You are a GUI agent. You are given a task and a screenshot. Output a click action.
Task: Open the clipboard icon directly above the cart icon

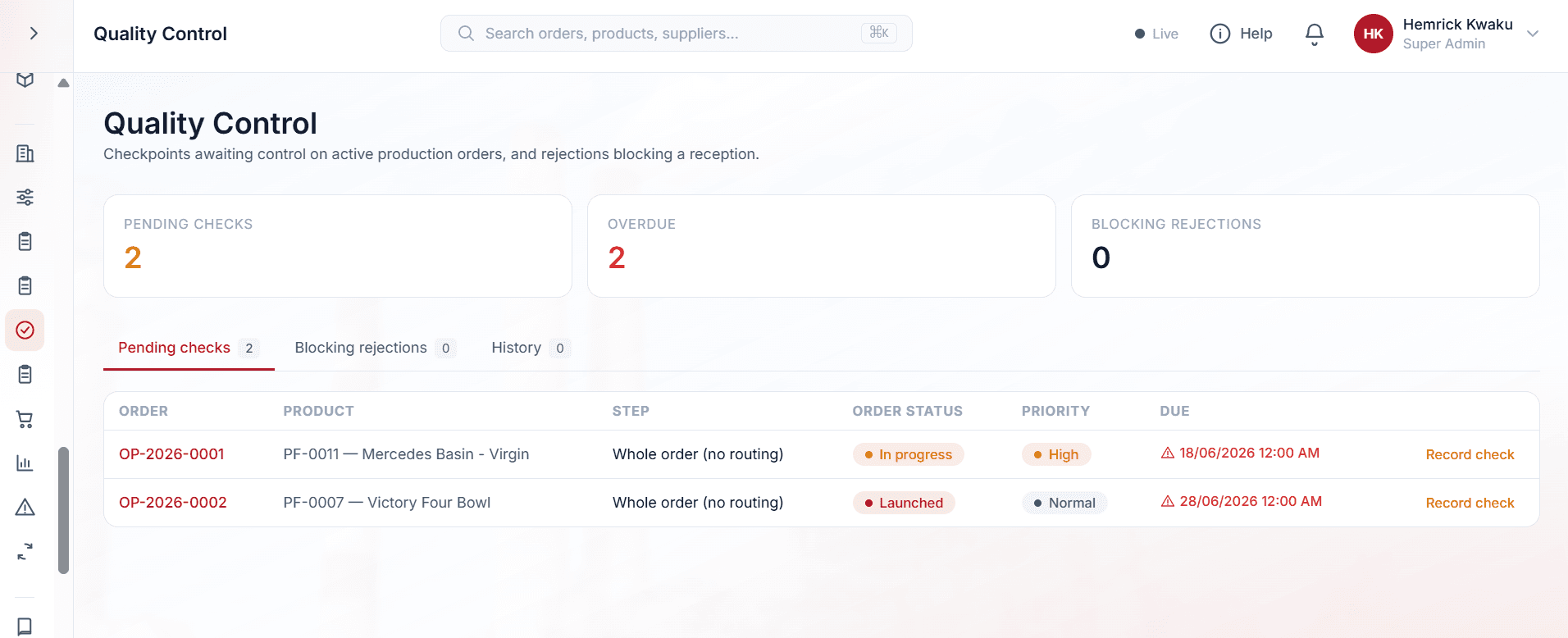pos(25,374)
